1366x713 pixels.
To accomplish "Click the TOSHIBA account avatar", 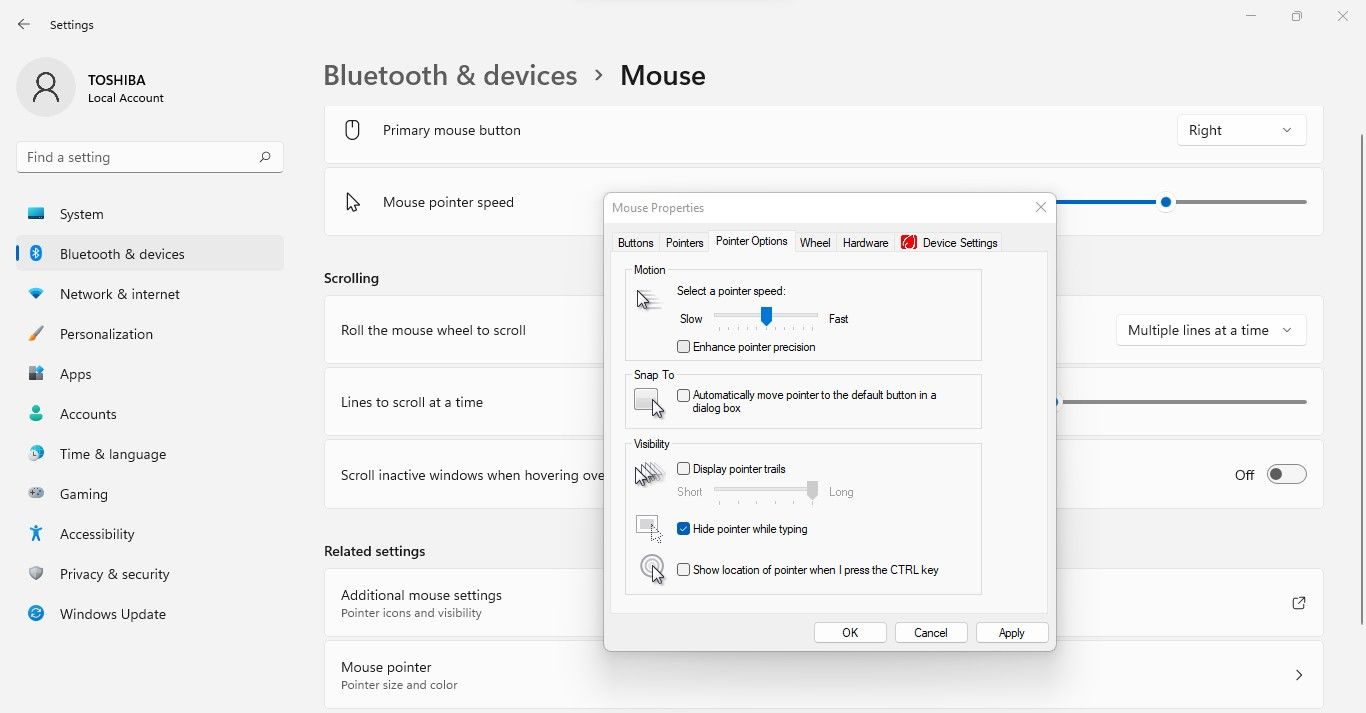I will click(45, 87).
